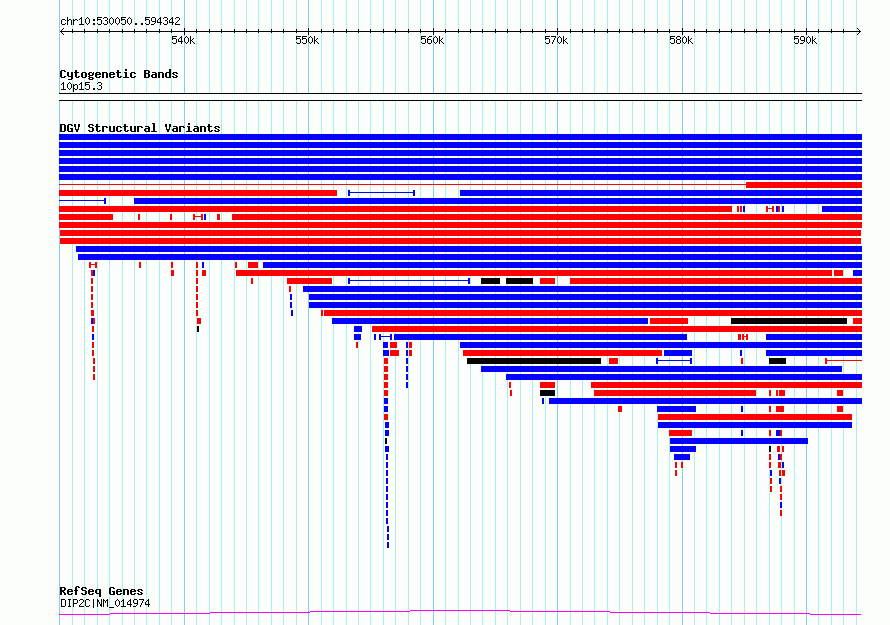890x625 pixels.
Task: Click the 570k ruler label
Action: click(x=556, y=40)
